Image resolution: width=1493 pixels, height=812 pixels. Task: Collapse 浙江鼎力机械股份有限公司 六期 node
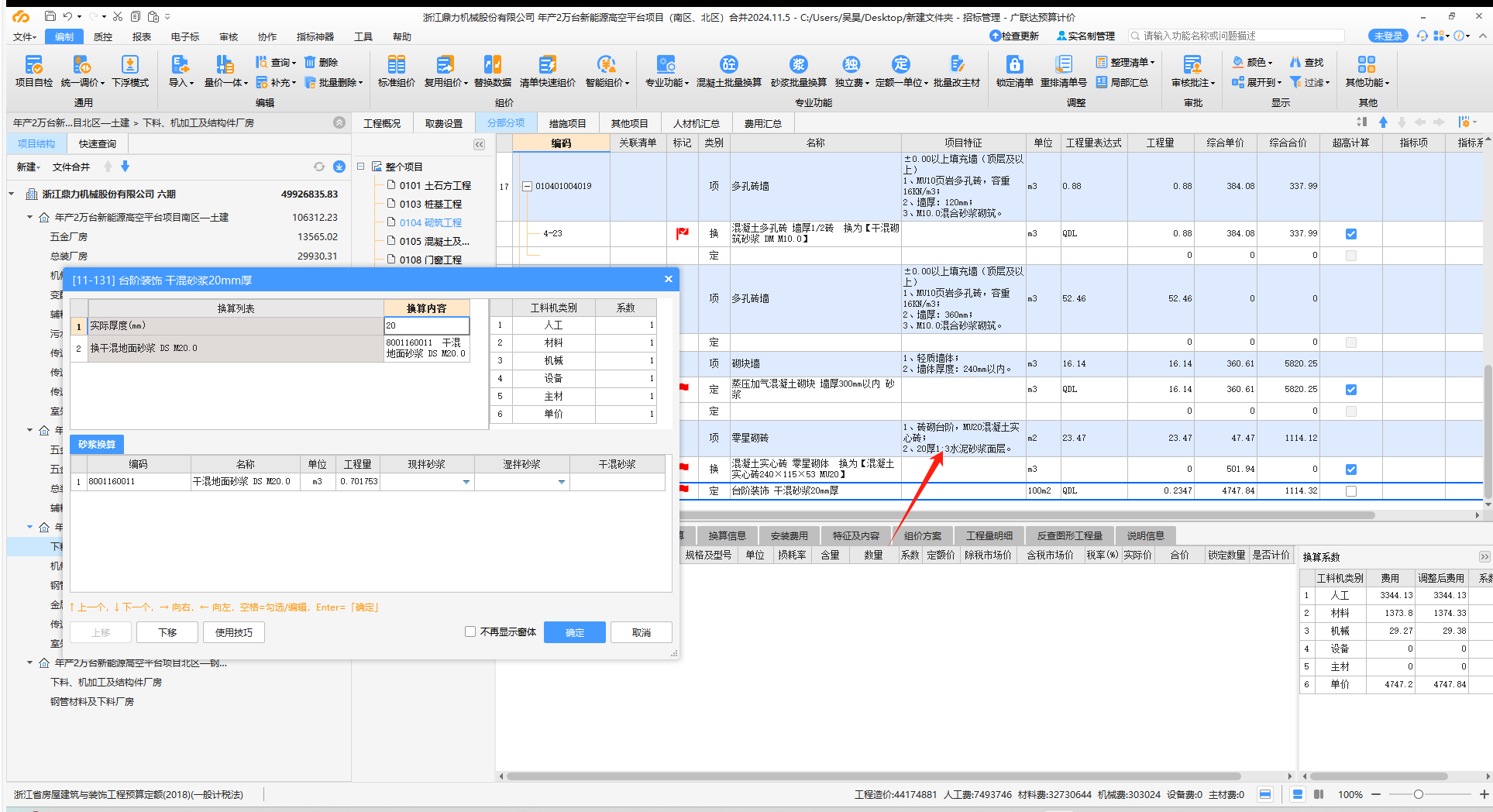coord(12,194)
